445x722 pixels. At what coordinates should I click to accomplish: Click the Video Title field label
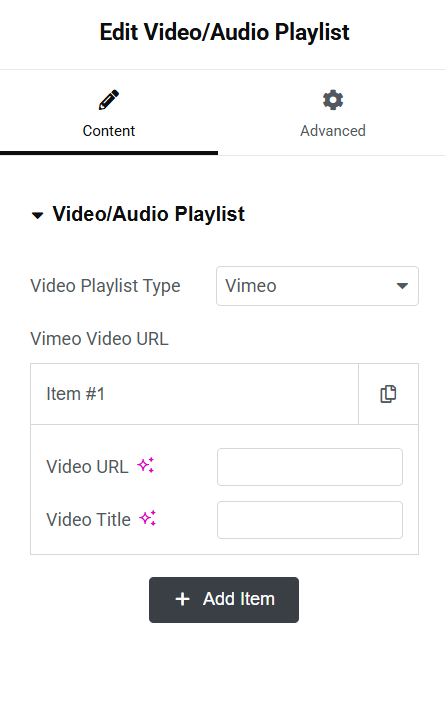point(88,520)
